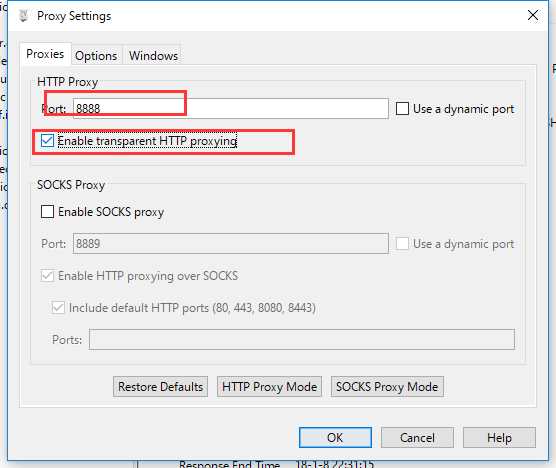Toggle SOCKS Use a dynamic port checkbox
556x468 pixels.
click(402, 244)
